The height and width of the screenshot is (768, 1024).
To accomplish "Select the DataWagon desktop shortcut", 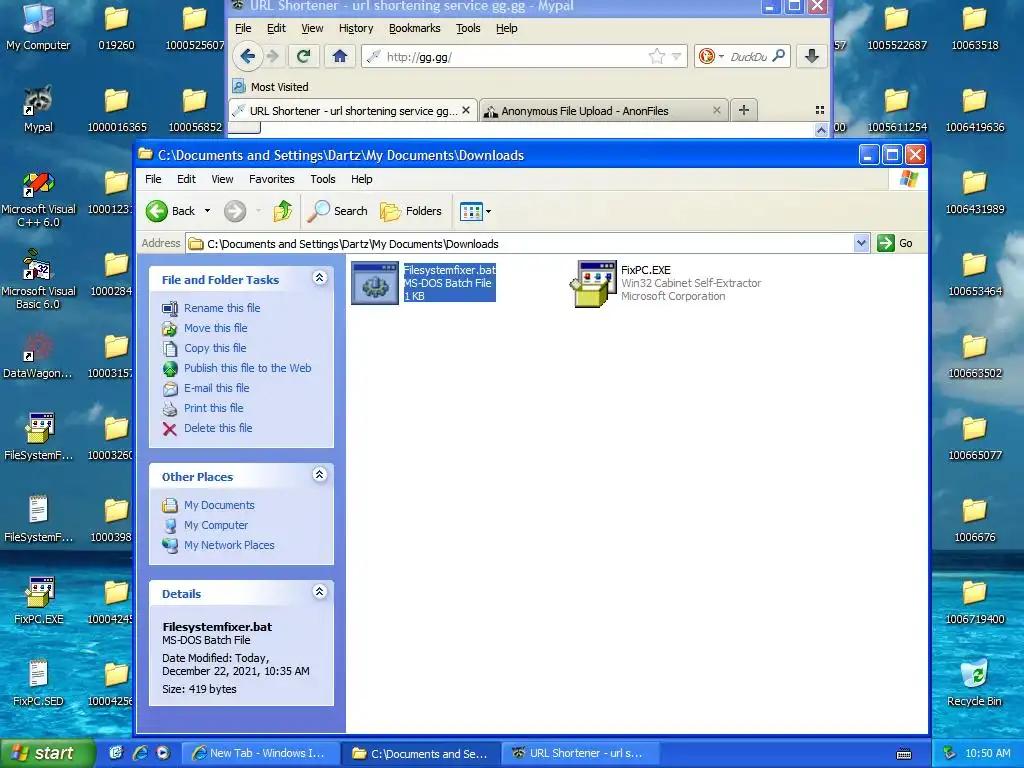I will point(38,356).
